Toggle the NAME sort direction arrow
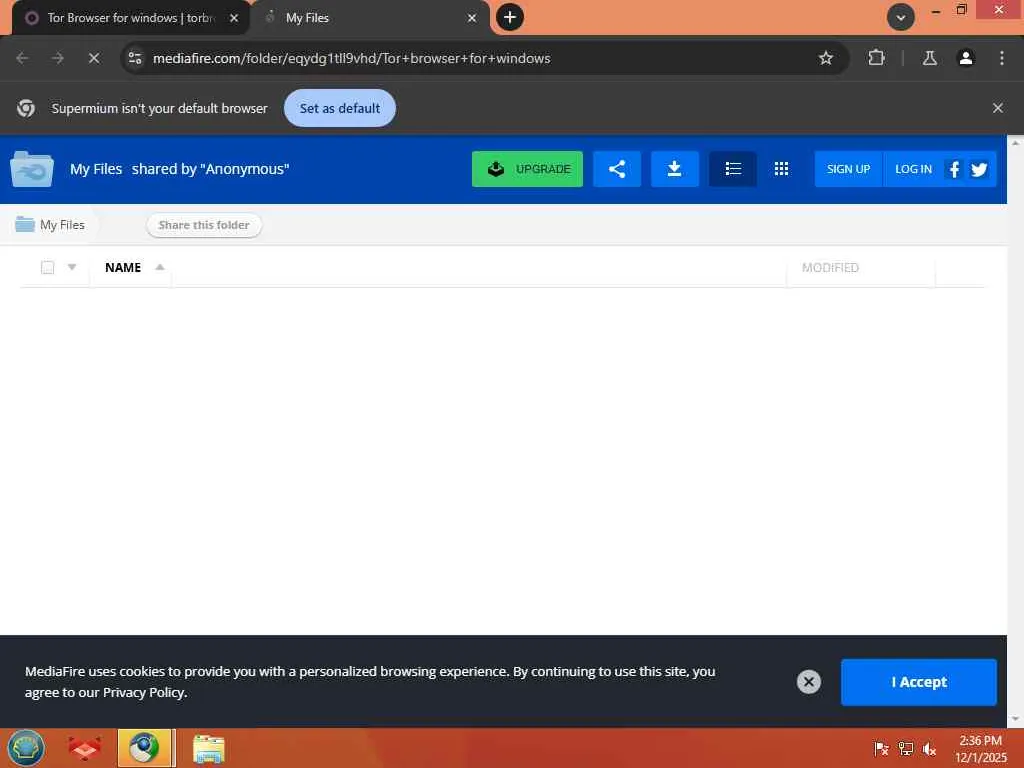This screenshot has height=768, width=1024. (x=159, y=267)
